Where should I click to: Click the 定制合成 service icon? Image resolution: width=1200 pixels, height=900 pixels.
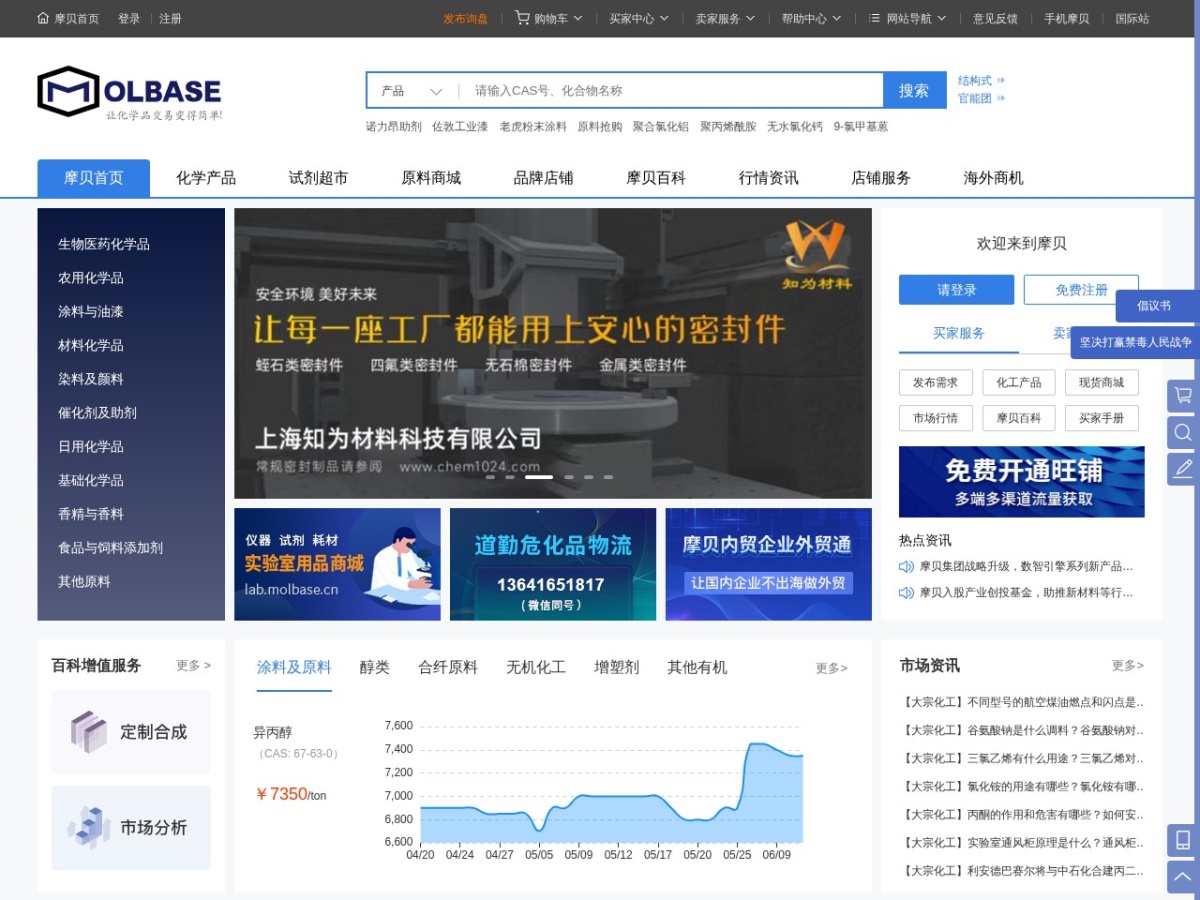click(88, 731)
